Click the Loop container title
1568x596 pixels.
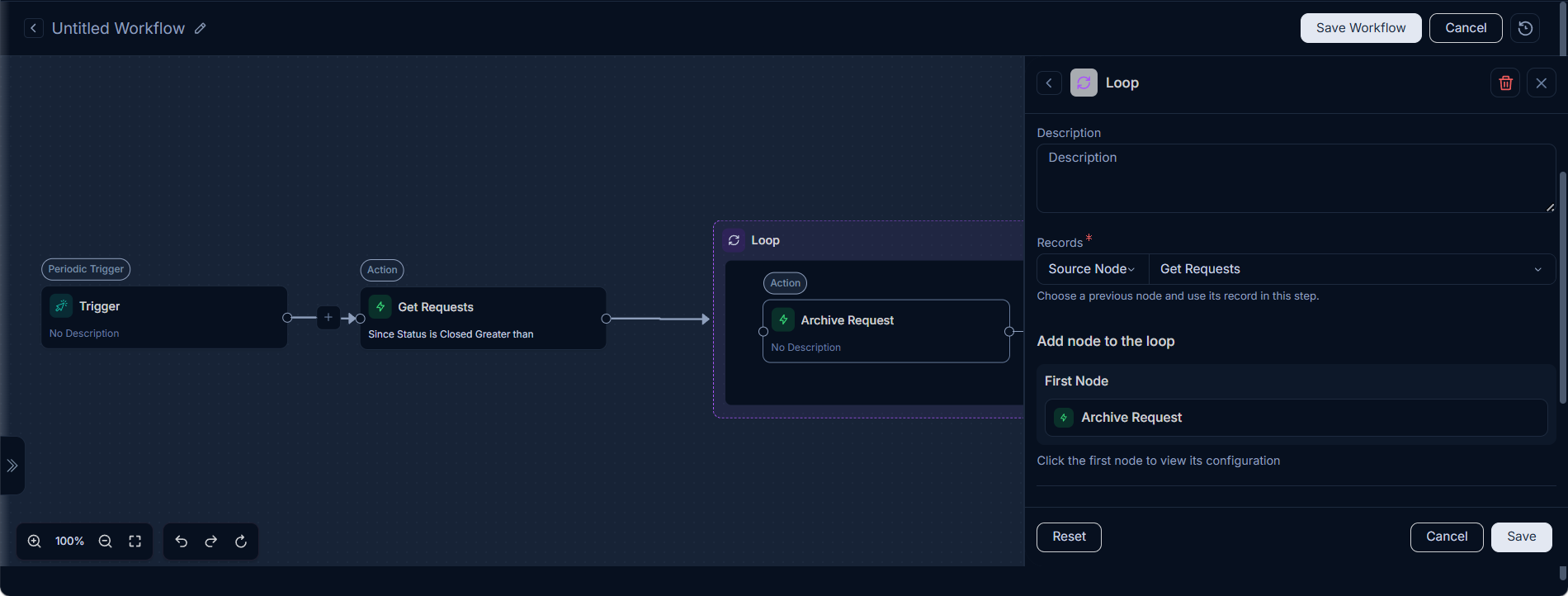[x=765, y=240]
